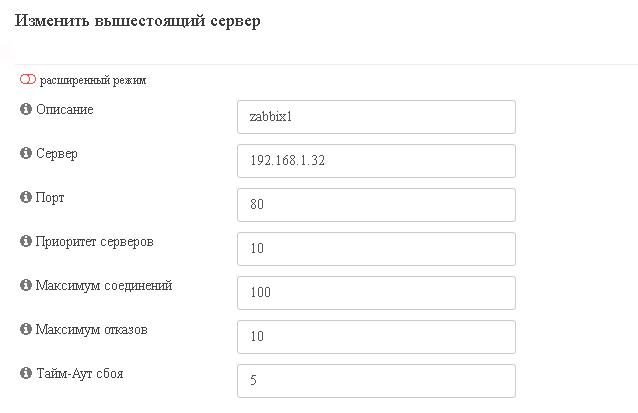
Task: Click the Изменить вышестоящий сервер heading
Action: pyautogui.click(x=138, y=20)
